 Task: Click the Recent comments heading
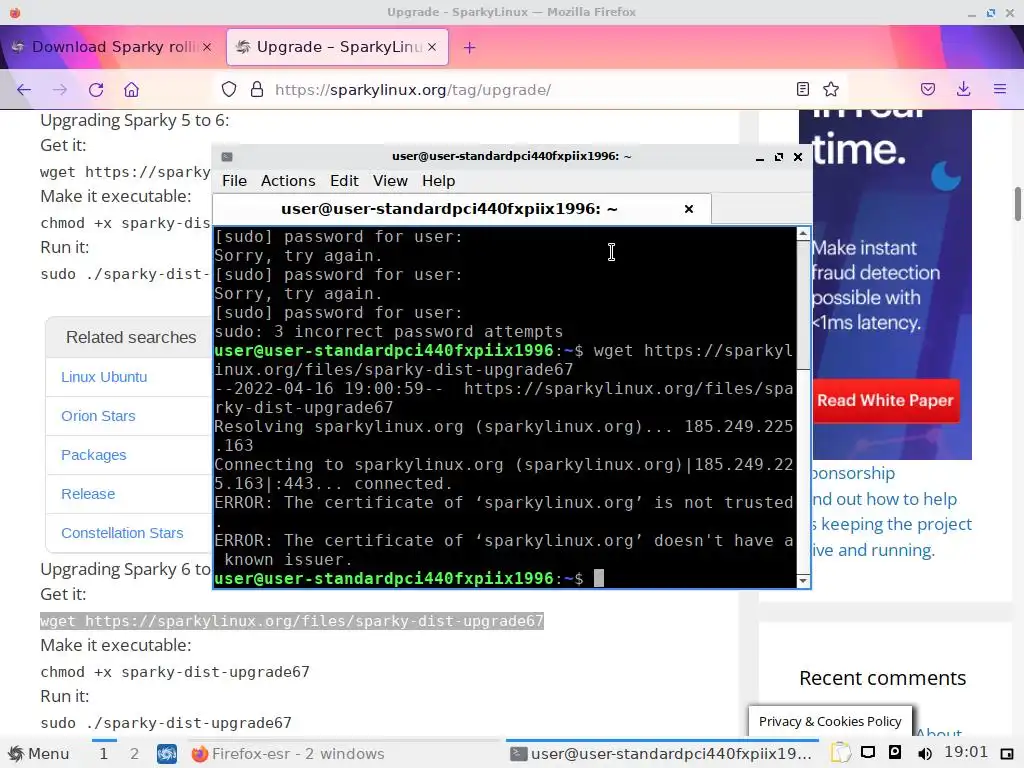tap(882, 678)
